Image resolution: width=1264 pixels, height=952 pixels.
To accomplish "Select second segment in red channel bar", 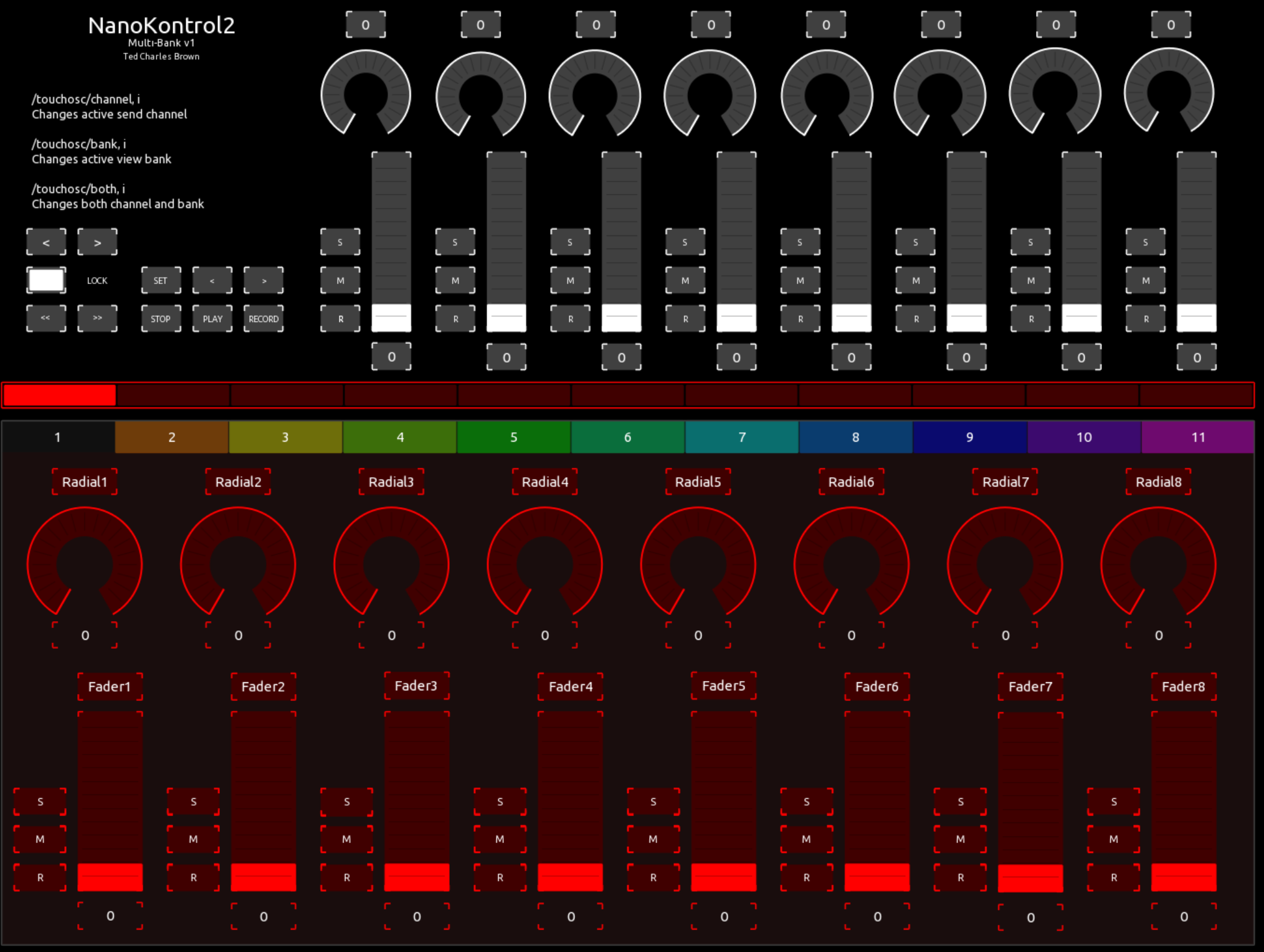I will click(x=173, y=396).
